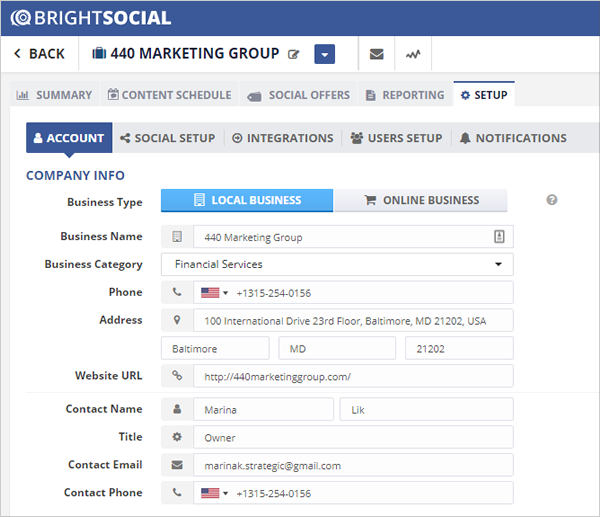
Task: Select Local Business type
Action: tap(247, 200)
